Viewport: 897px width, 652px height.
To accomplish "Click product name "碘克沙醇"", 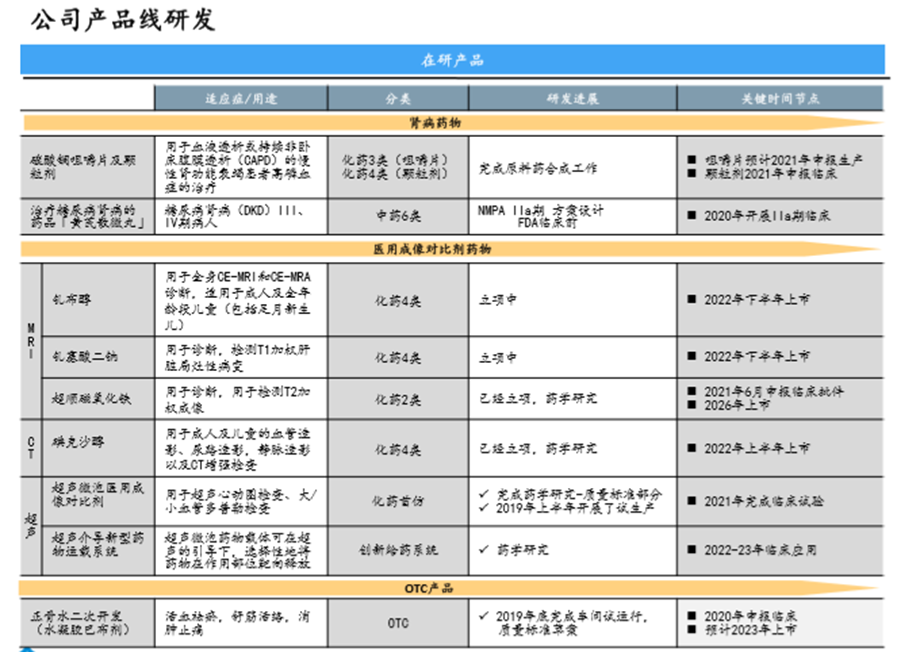I will (78, 441).
